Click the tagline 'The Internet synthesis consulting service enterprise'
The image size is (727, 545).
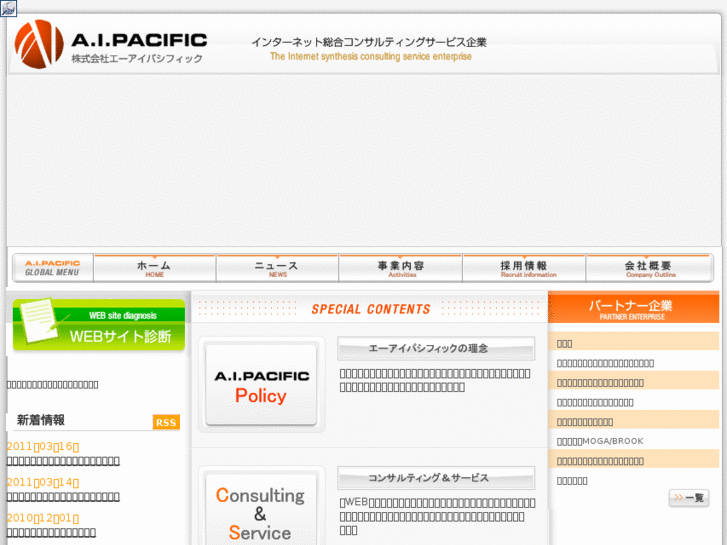click(x=370, y=57)
